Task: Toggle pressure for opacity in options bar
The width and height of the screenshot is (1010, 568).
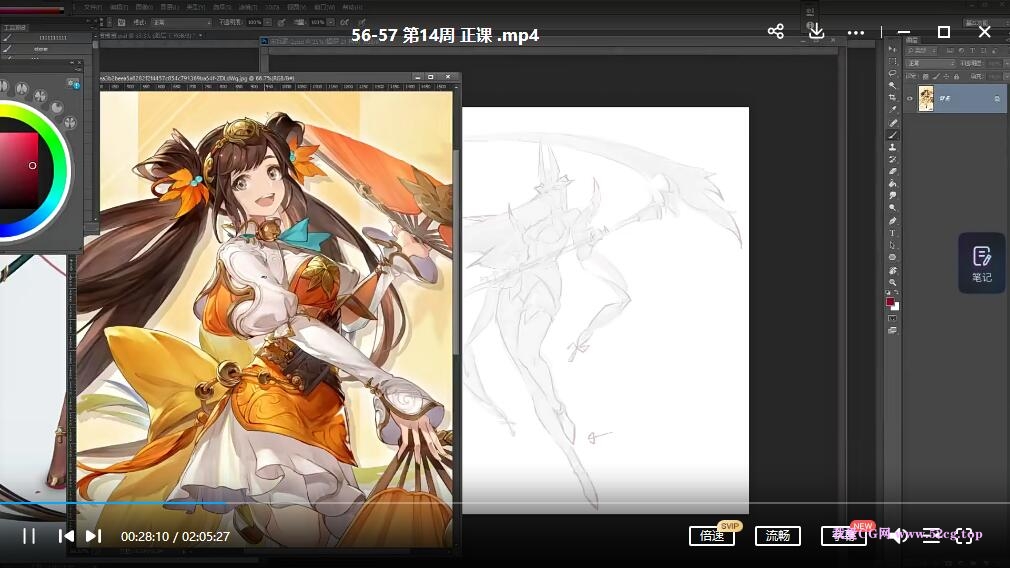Action: (x=281, y=22)
